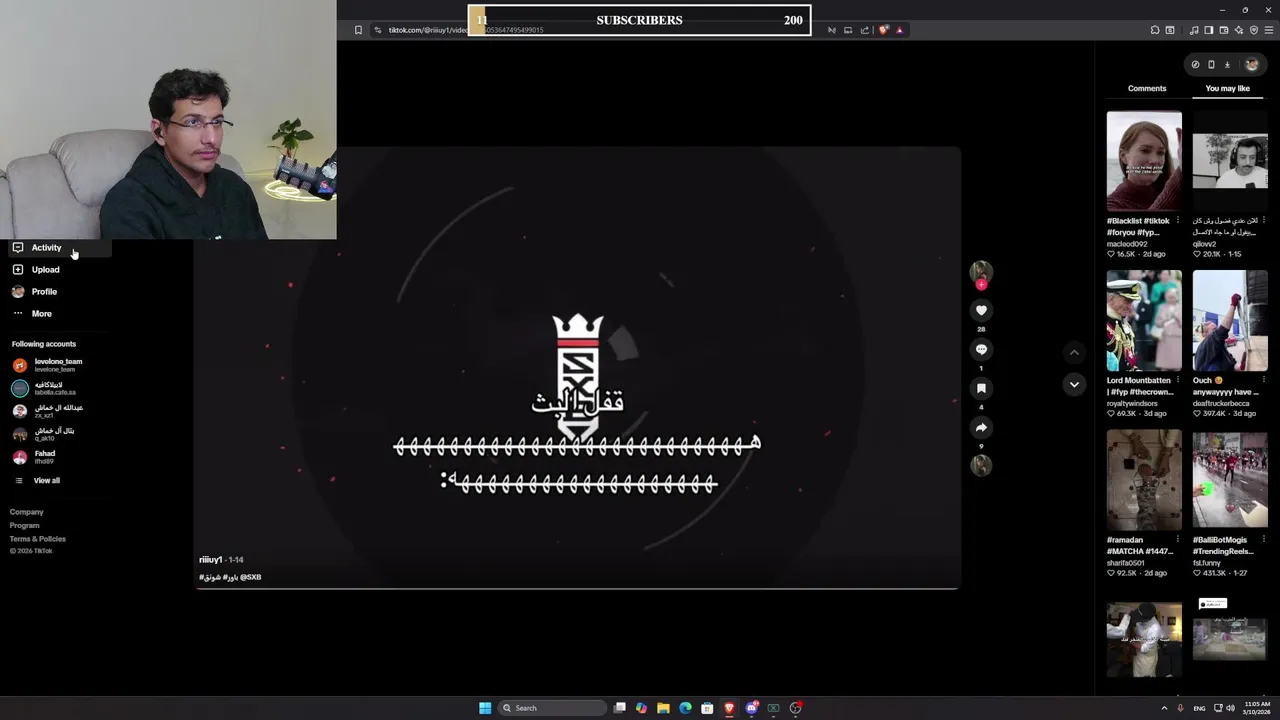Bookmark the video with the favorites icon
This screenshot has width=1280, height=720.
981,388
